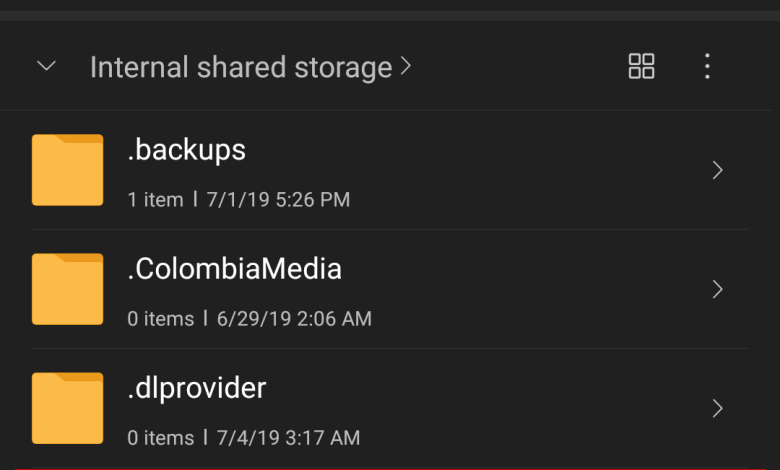Image resolution: width=780 pixels, height=470 pixels.
Task: Click the 7/1/19 5:26 PM date
Action: pyautogui.click(x=278, y=200)
